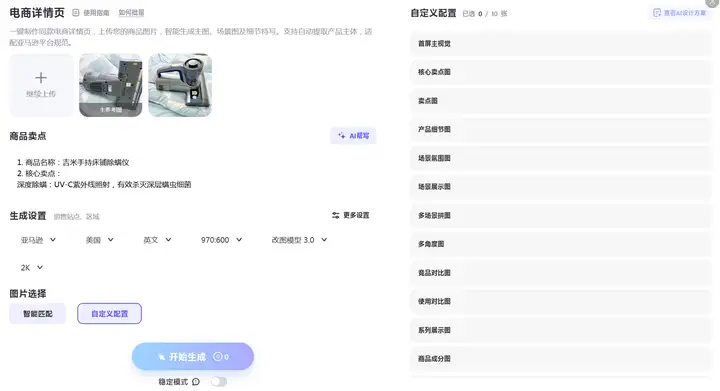Click 查看AI设计方案 button
The image size is (720, 391).
tap(680, 13)
